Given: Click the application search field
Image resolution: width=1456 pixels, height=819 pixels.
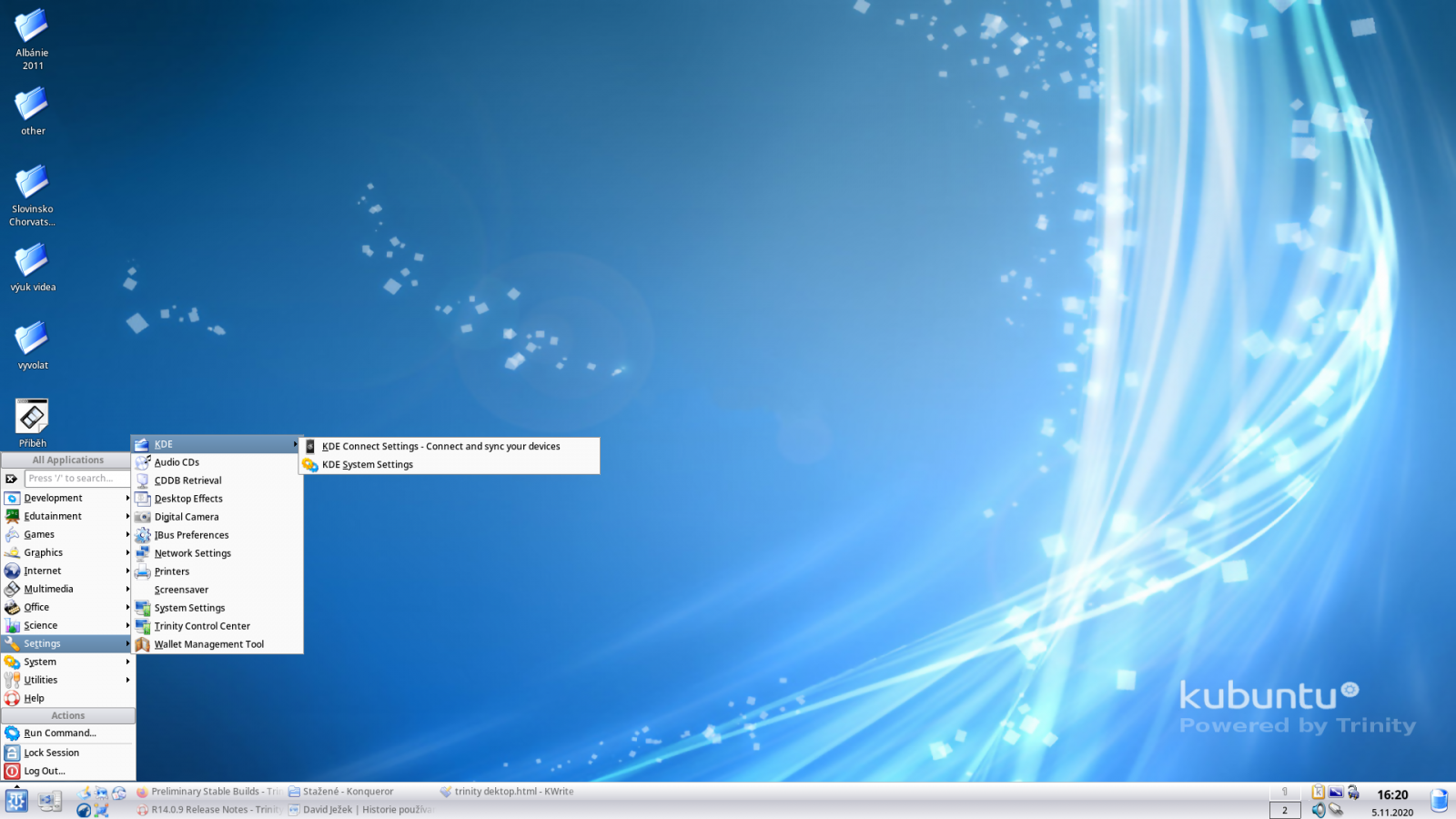Looking at the screenshot, I should tap(77, 478).
